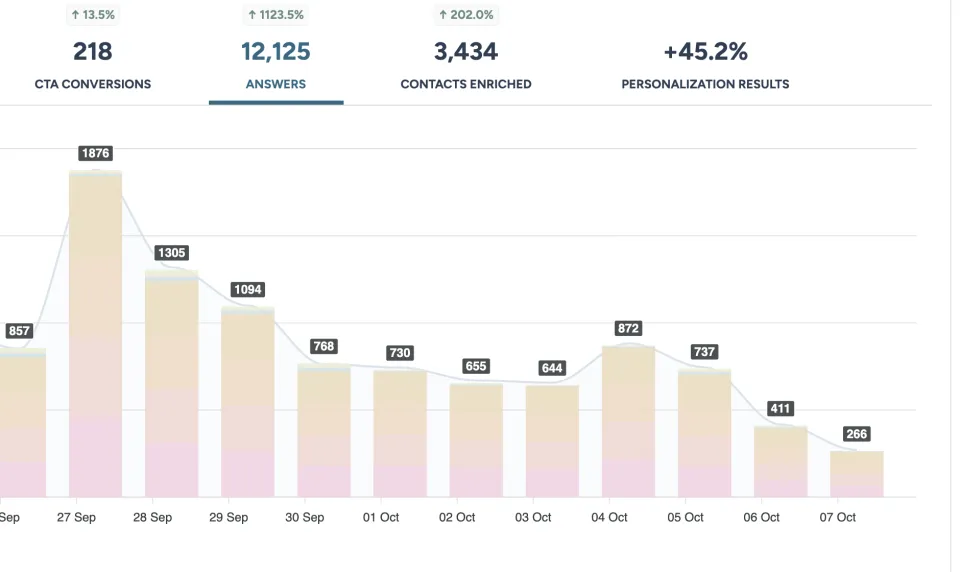Click the 05 Oct axis label
The width and height of the screenshot is (960, 572).
pyautogui.click(x=686, y=517)
